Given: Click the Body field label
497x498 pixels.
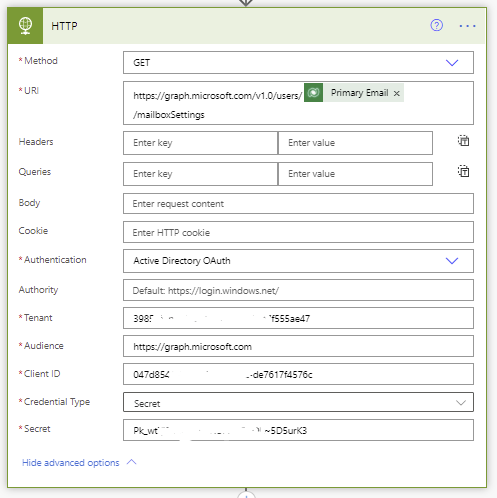Looking at the screenshot, I should 29,203.
